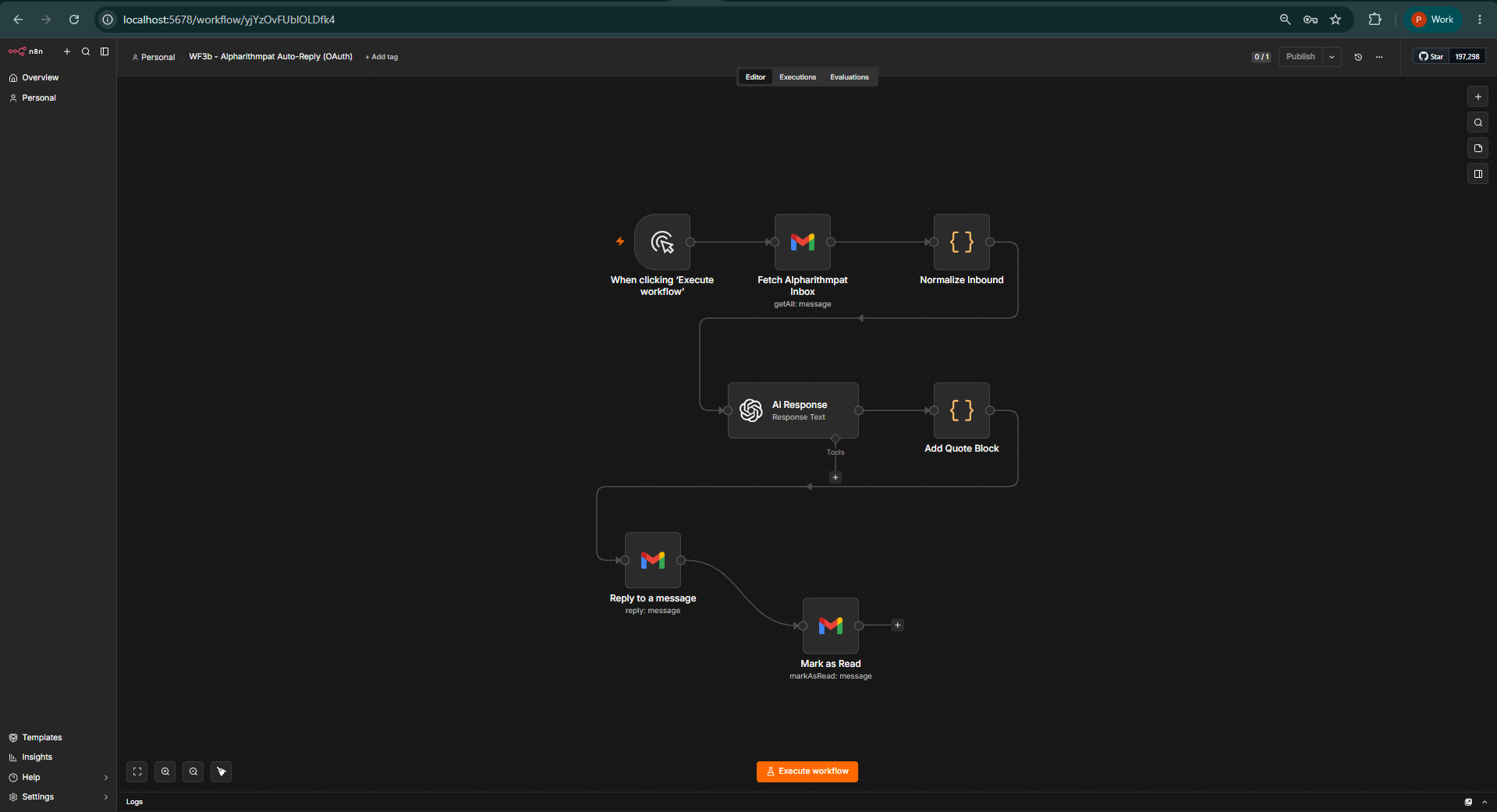
Task: Click the tidy up nodes button
Action: (222, 772)
